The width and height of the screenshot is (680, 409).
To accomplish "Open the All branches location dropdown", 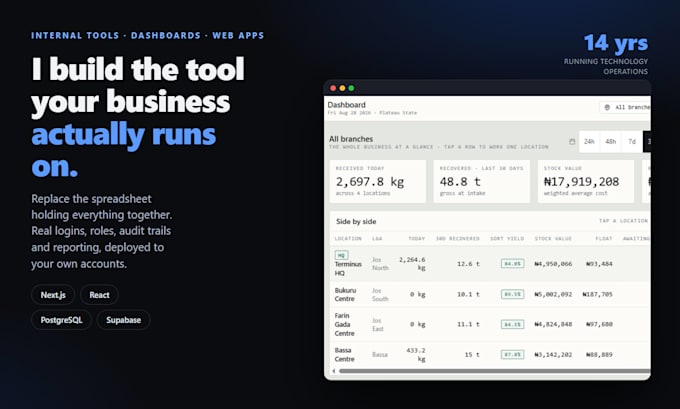I will (625, 107).
